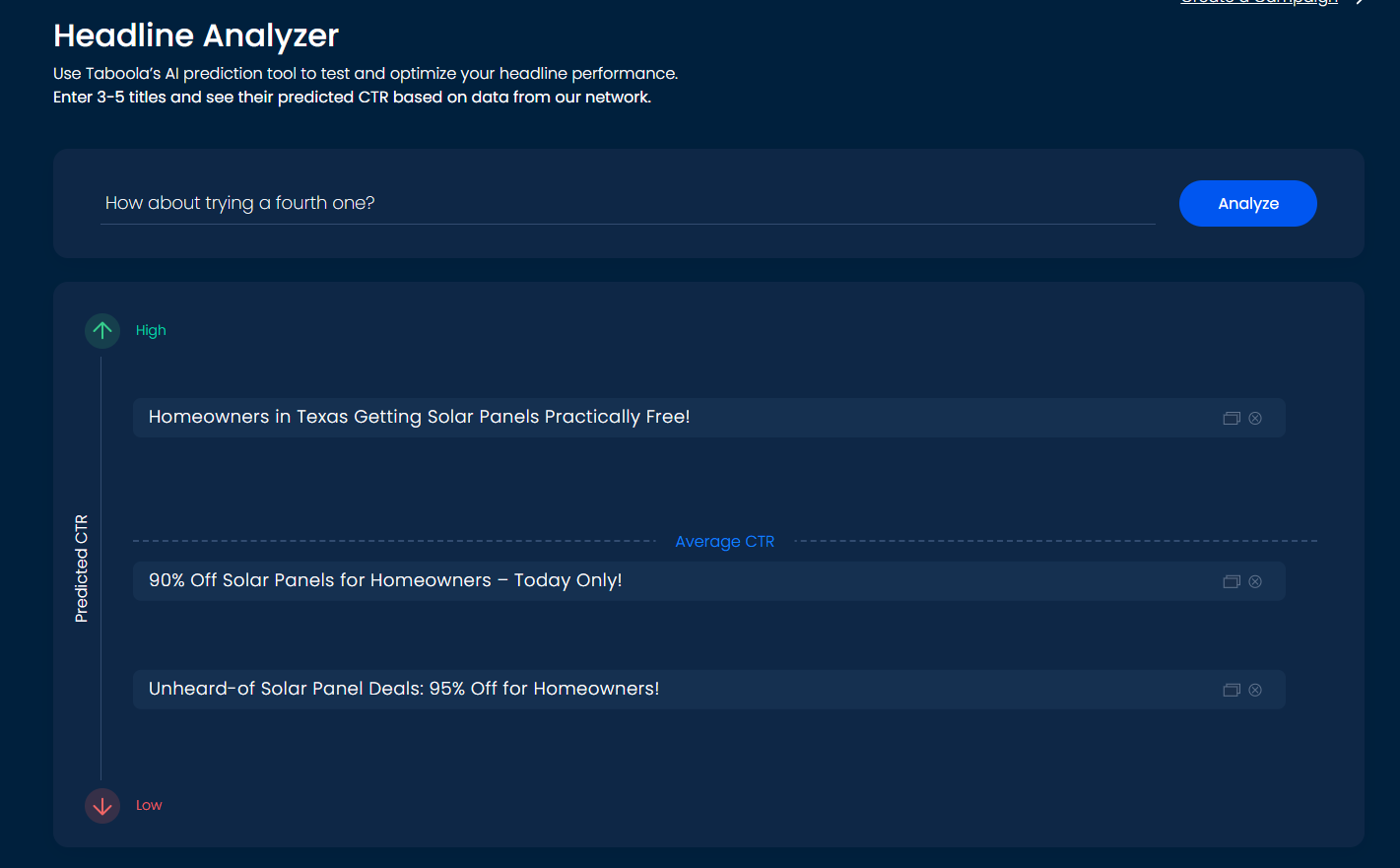Copy the '90% Off Solar Panels' headline
This screenshot has height=868, width=1400.
coord(1232,581)
